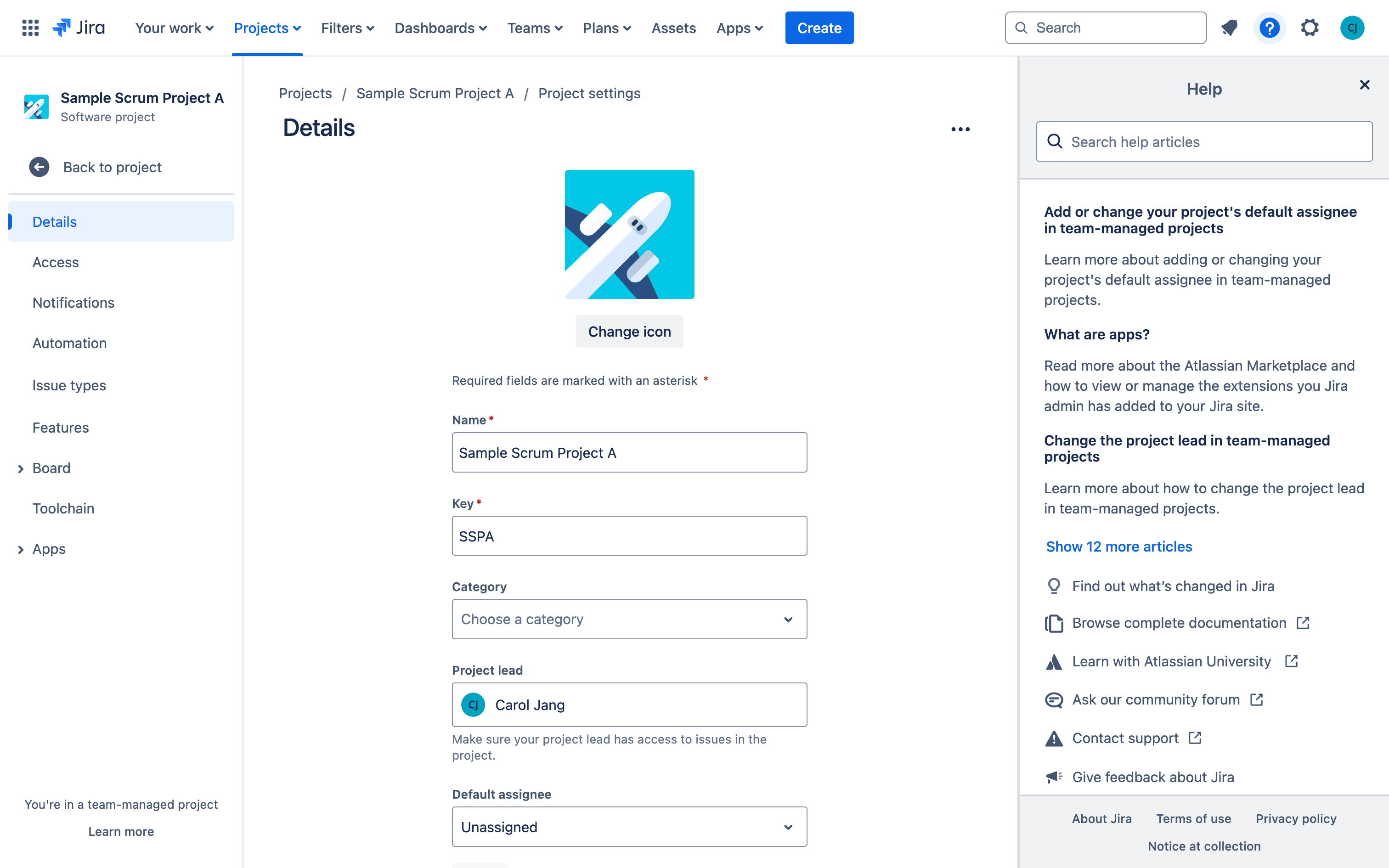This screenshot has width=1389, height=868.
Task: Click the apps grid icon top left
Action: point(30,28)
